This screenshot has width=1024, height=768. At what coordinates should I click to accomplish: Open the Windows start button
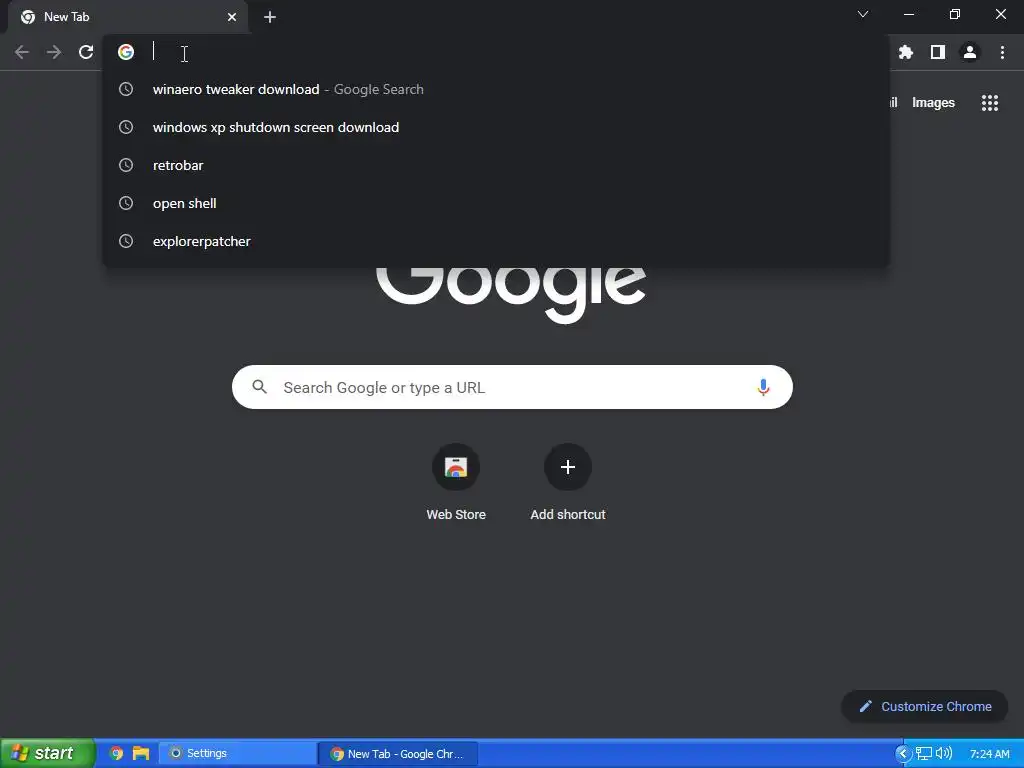tap(47, 753)
